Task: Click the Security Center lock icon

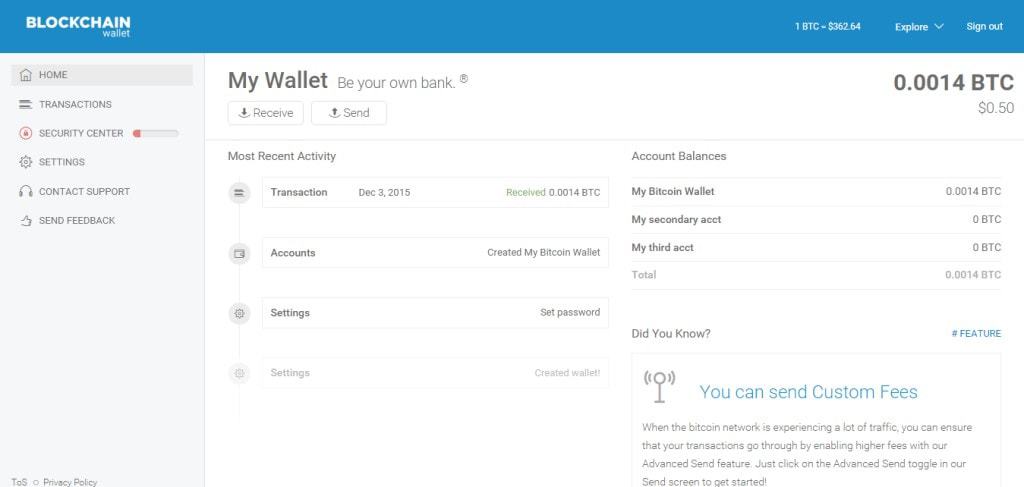Action: pyautogui.click(x=25, y=133)
